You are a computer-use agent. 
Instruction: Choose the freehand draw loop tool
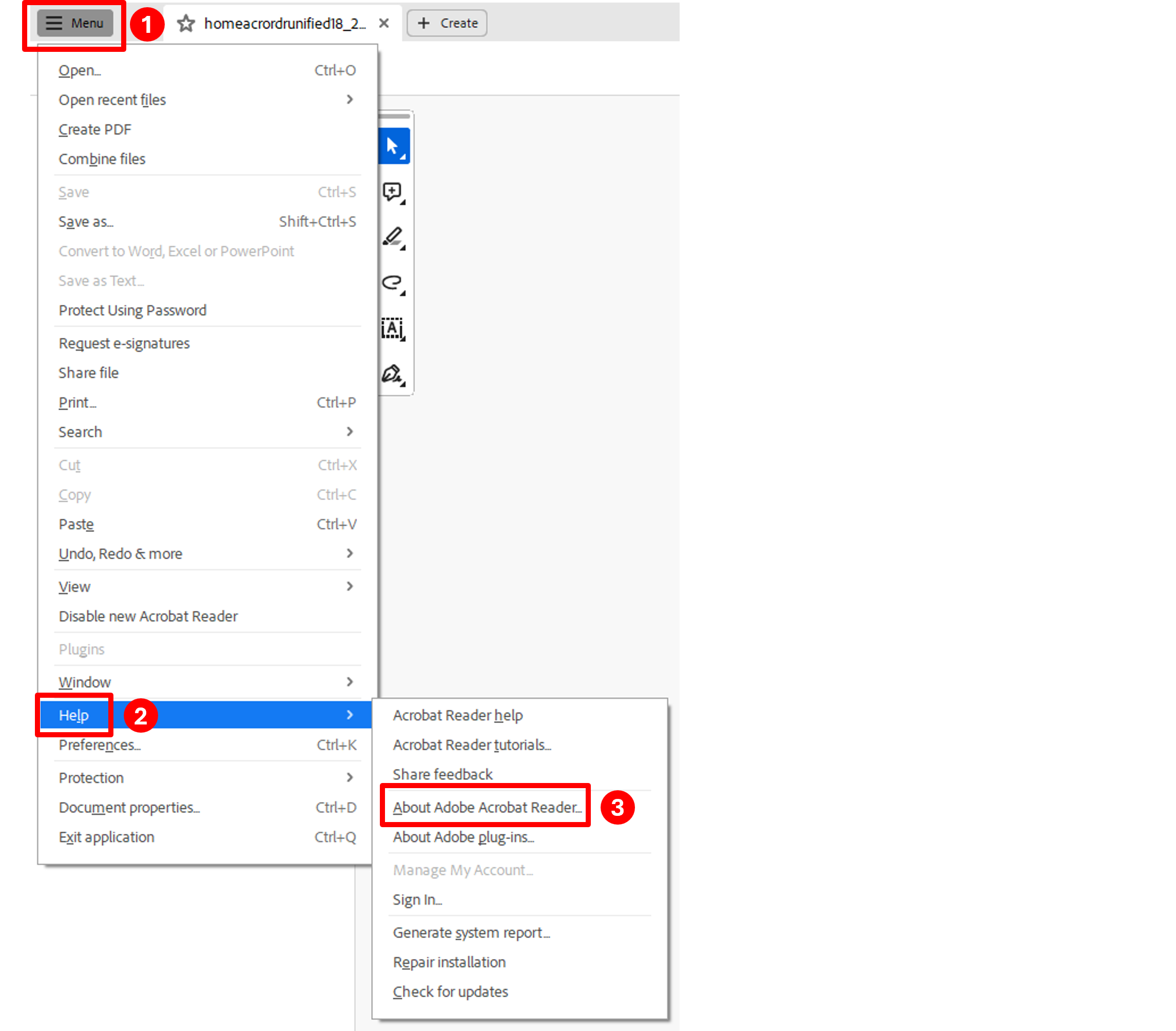click(393, 282)
